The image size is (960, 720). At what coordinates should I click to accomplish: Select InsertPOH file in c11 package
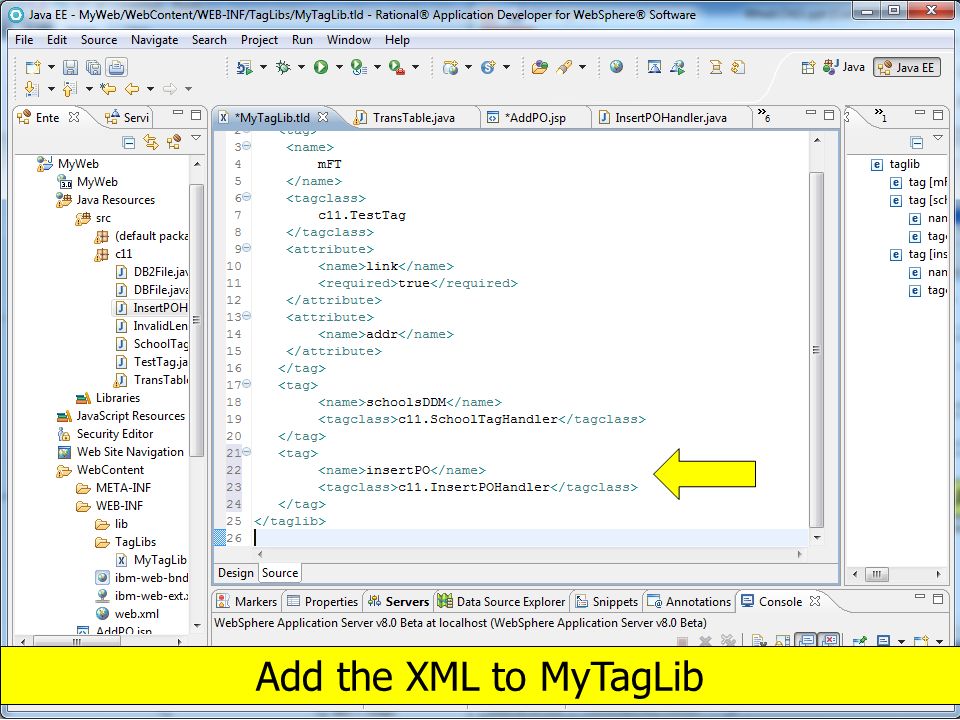click(x=151, y=308)
